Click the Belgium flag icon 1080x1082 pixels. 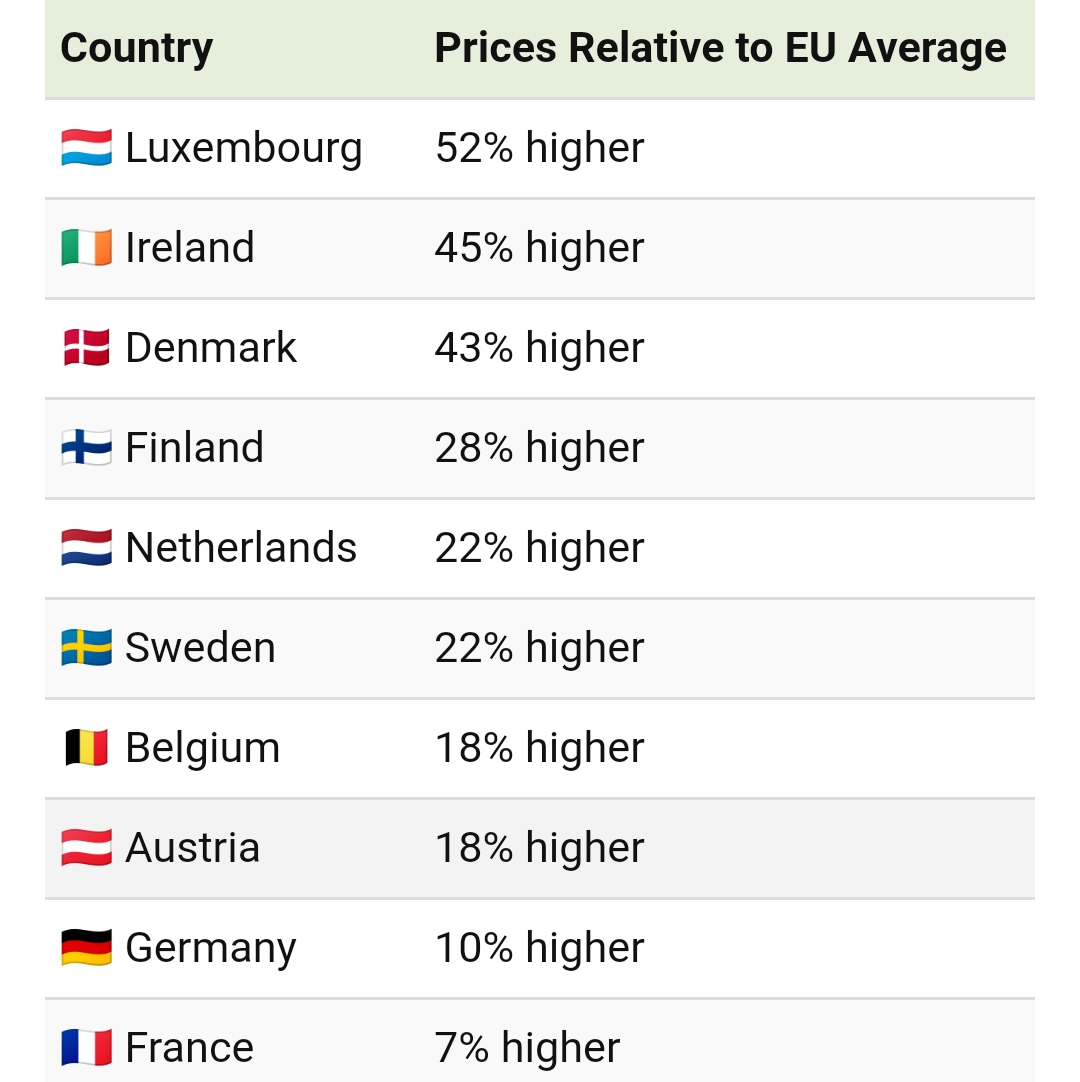[86, 748]
